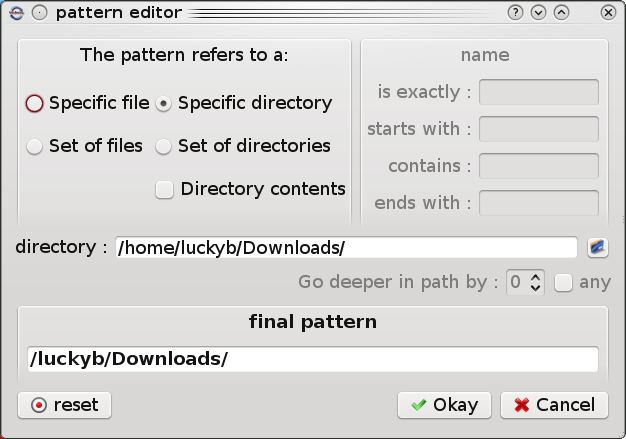Click the pin button in title bar
The height and width of the screenshot is (439, 626).
pos(39,13)
